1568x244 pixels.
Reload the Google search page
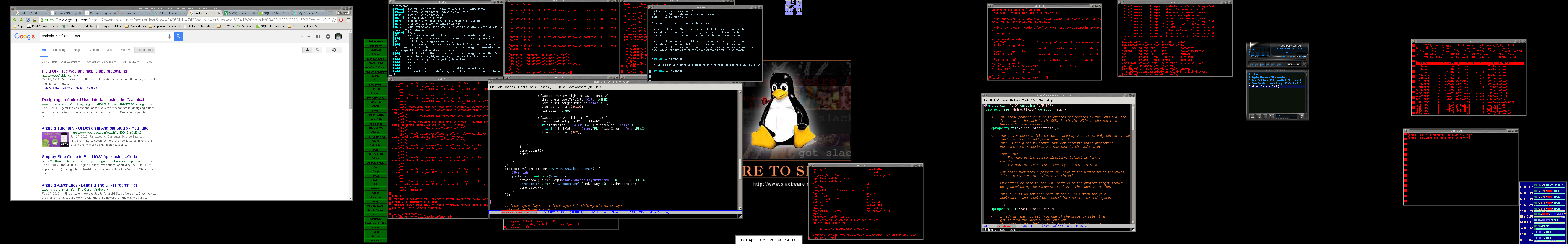(x=28, y=20)
